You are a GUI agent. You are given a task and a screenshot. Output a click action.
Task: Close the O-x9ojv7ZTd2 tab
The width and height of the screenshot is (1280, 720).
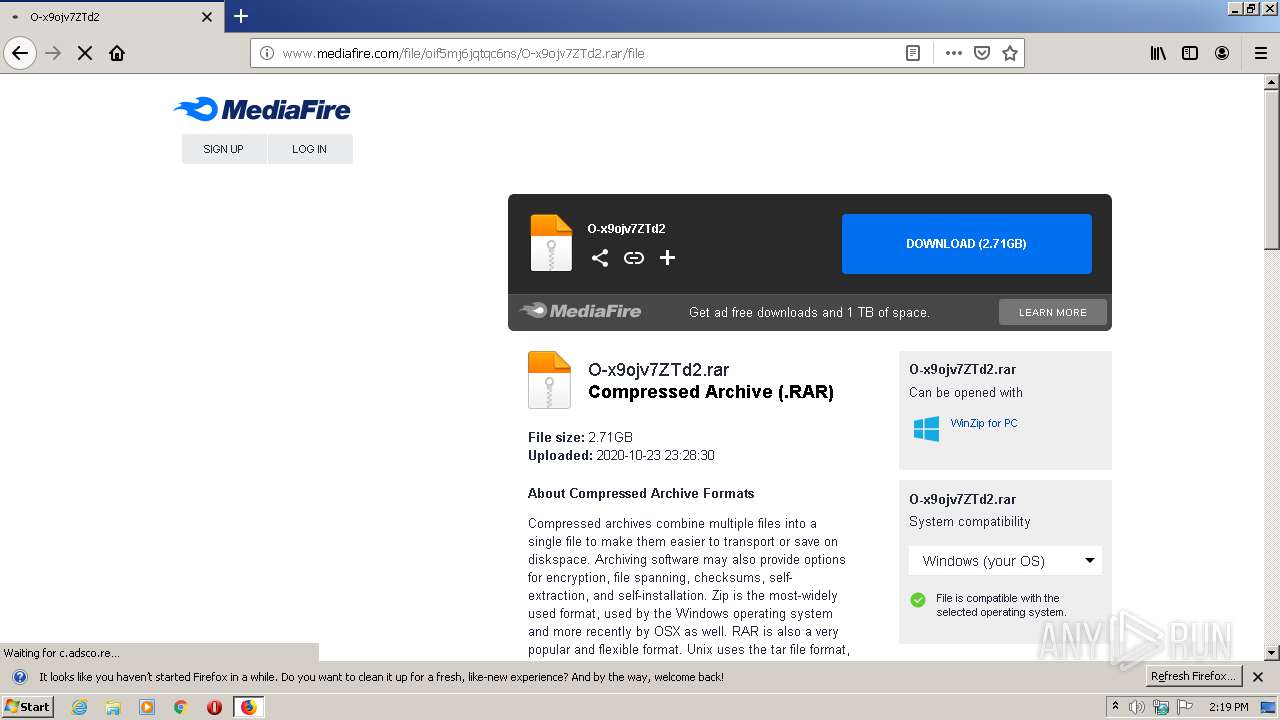207,17
